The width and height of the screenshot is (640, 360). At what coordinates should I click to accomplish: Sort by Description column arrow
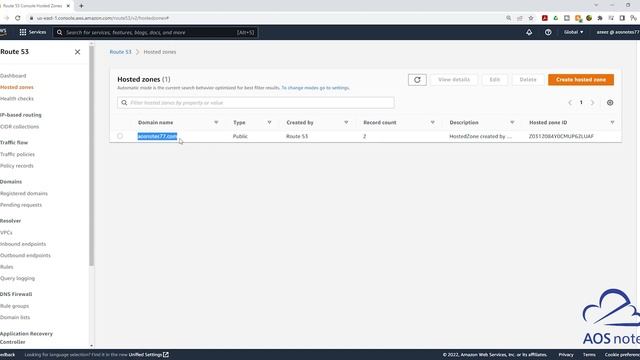(x=512, y=122)
